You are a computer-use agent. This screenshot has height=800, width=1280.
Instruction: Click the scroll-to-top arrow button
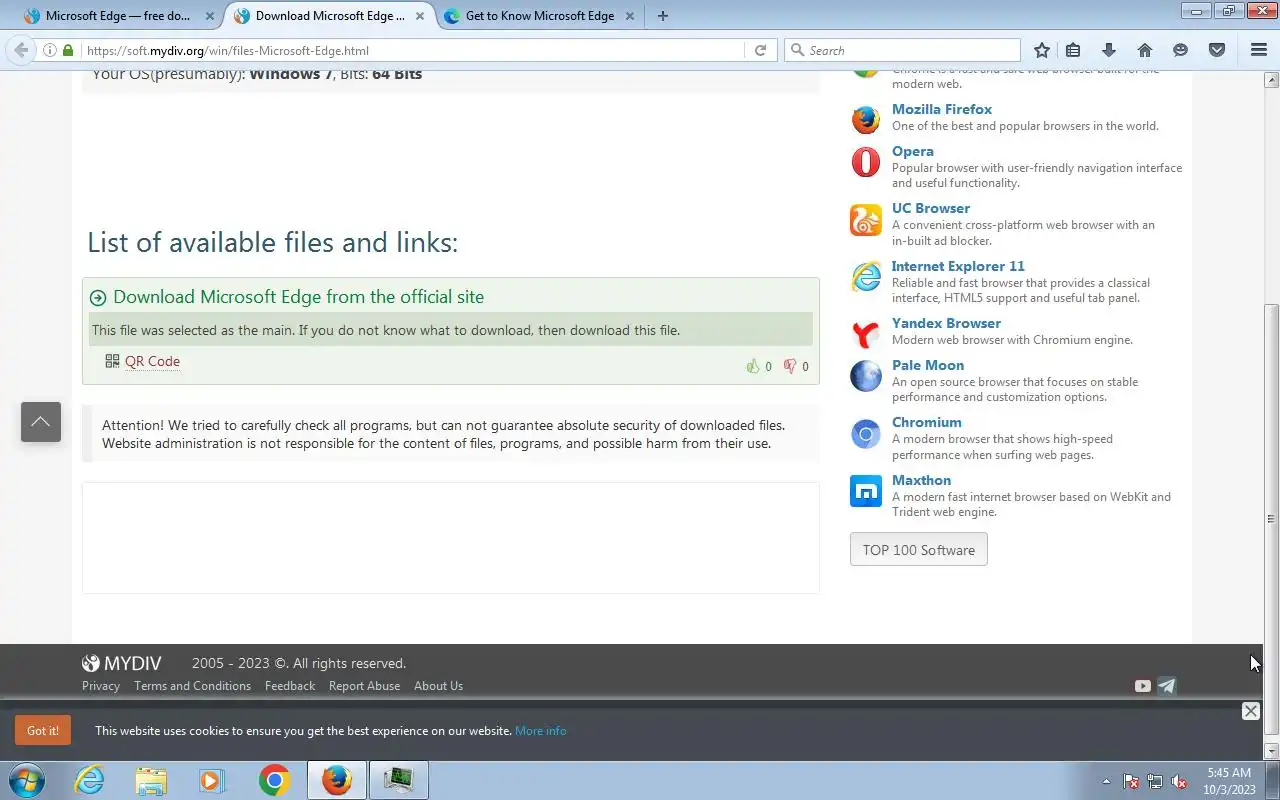(41, 422)
